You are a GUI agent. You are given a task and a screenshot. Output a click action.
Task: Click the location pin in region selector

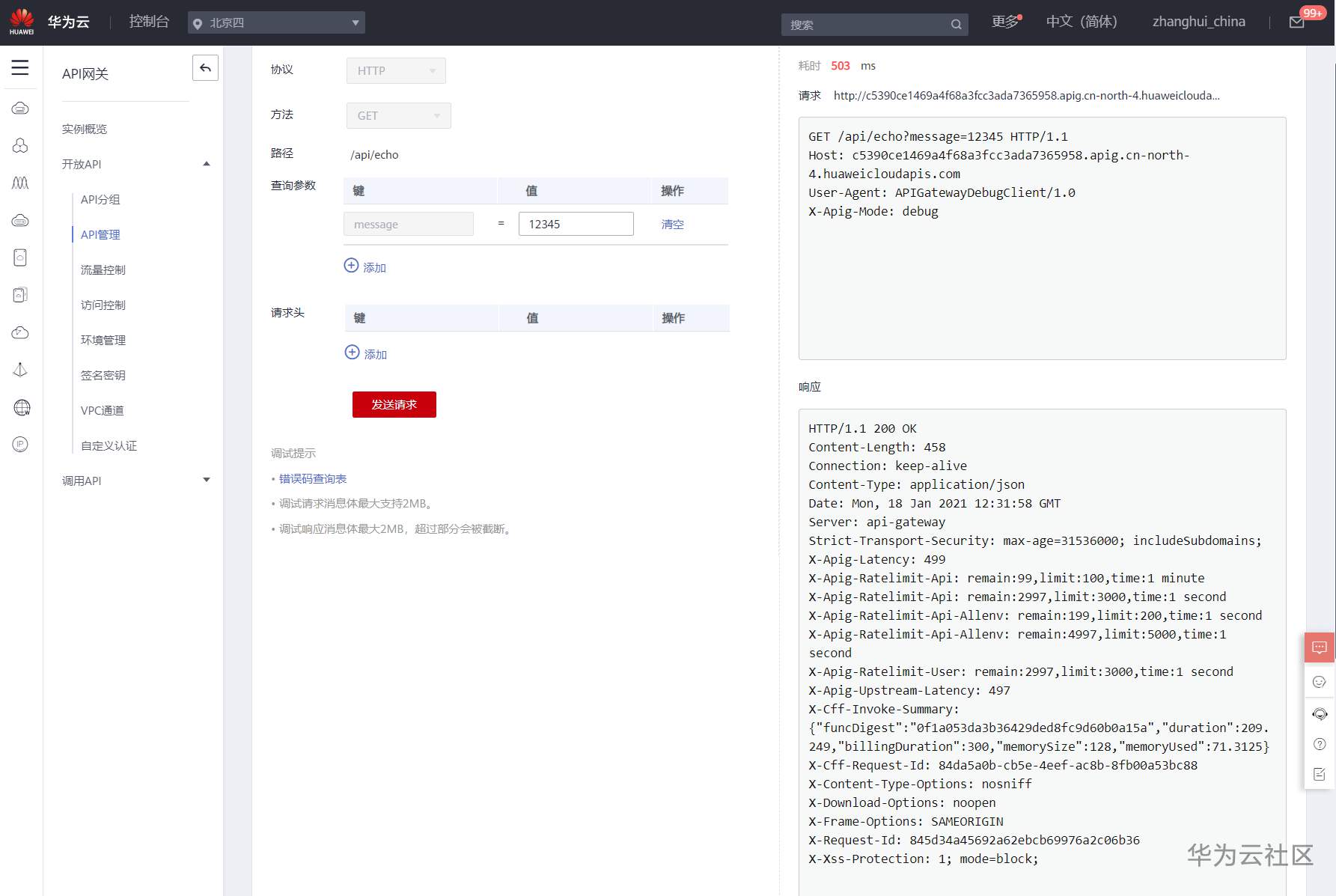pyautogui.click(x=198, y=24)
